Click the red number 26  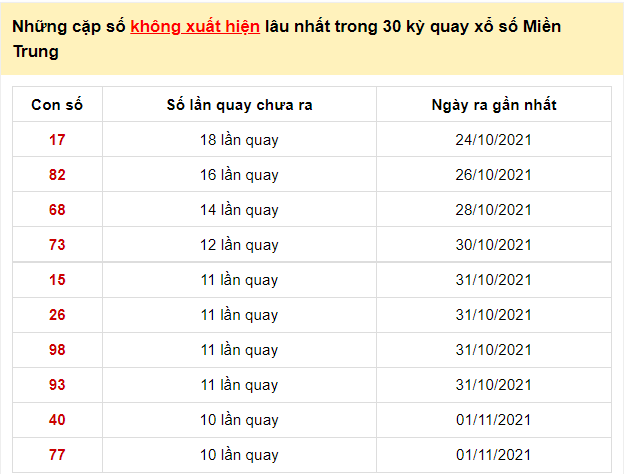57,315
